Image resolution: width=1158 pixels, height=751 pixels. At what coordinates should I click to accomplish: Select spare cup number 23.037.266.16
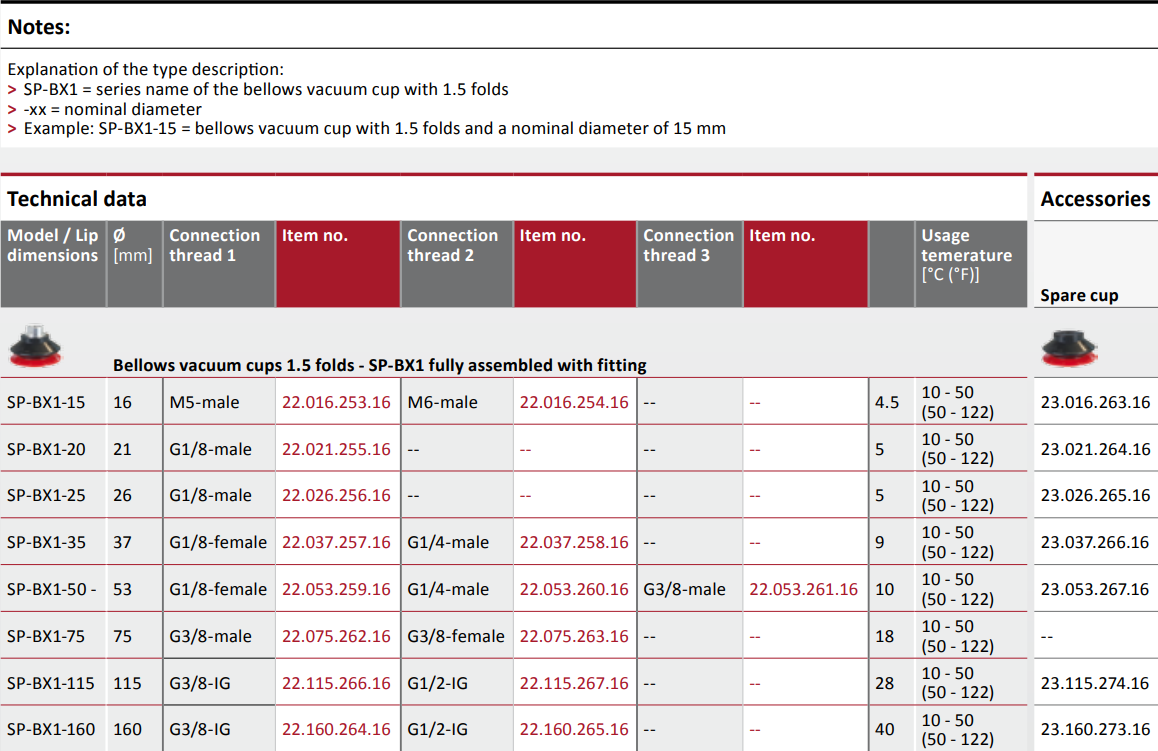[1095, 542]
